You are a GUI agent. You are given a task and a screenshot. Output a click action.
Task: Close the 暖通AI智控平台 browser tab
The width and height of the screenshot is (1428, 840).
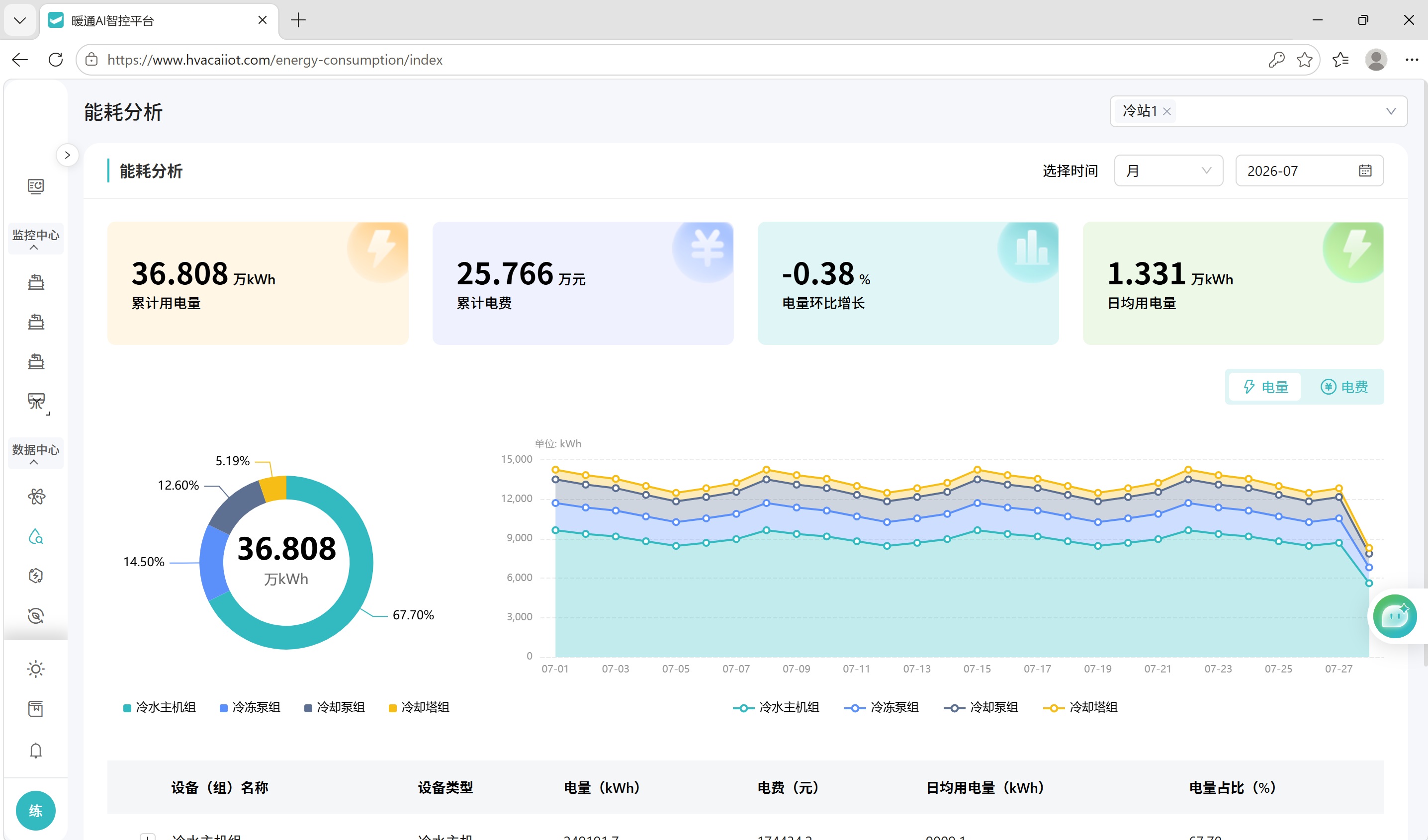point(263,20)
